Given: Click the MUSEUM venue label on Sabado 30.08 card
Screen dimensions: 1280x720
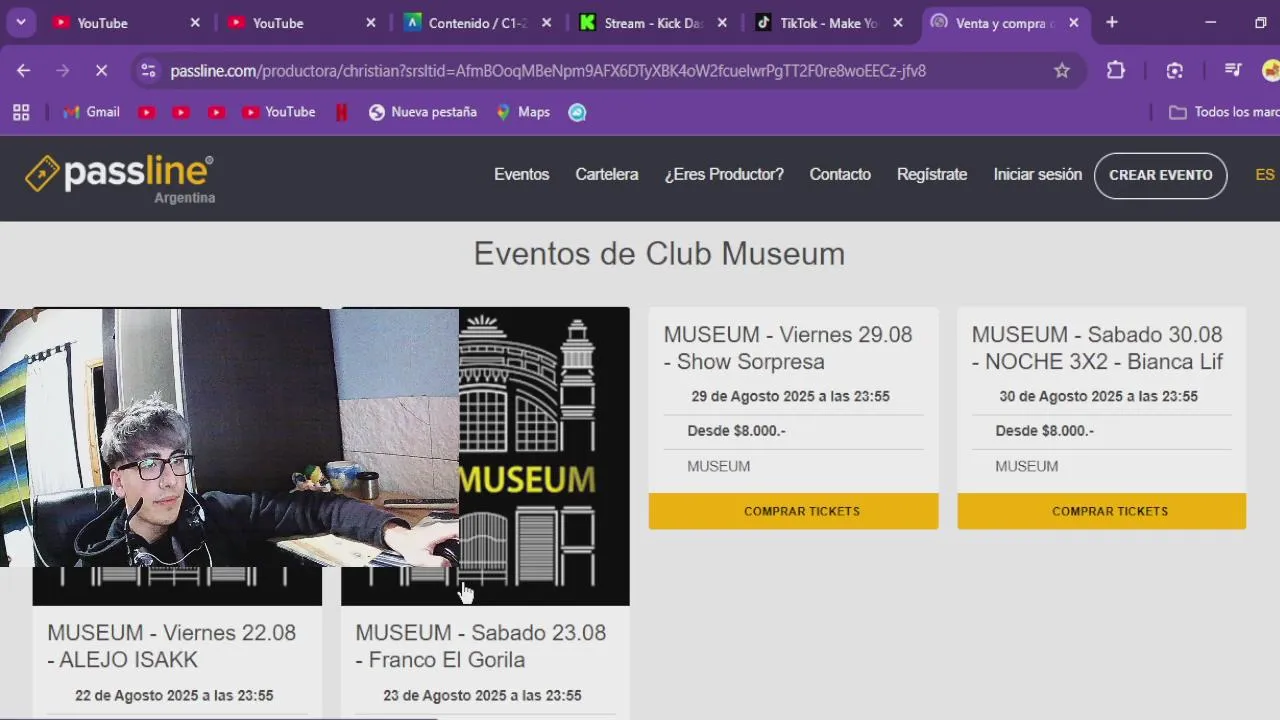Looking at the screenshot, I should 1026,466.
